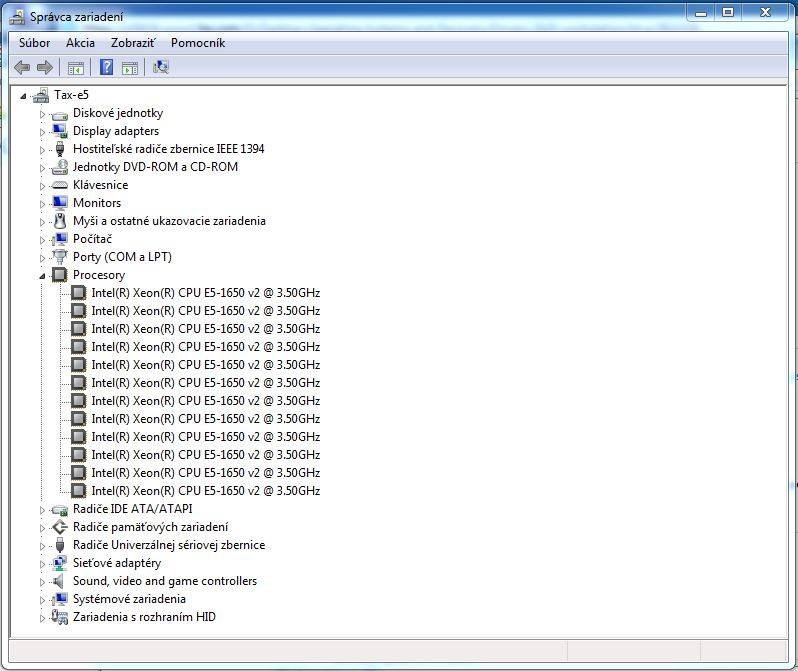Click the Systémové zariadenia icon
The height and width of the screenshot is (671, 798).
(60, 599)
